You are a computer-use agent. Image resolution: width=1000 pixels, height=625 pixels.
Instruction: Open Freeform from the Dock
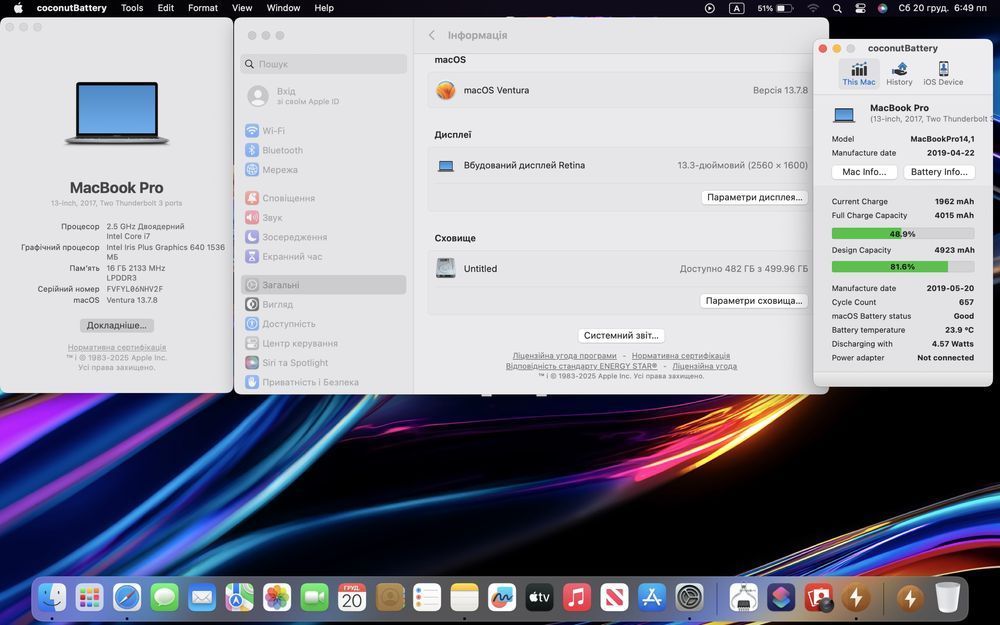point(502,598)
